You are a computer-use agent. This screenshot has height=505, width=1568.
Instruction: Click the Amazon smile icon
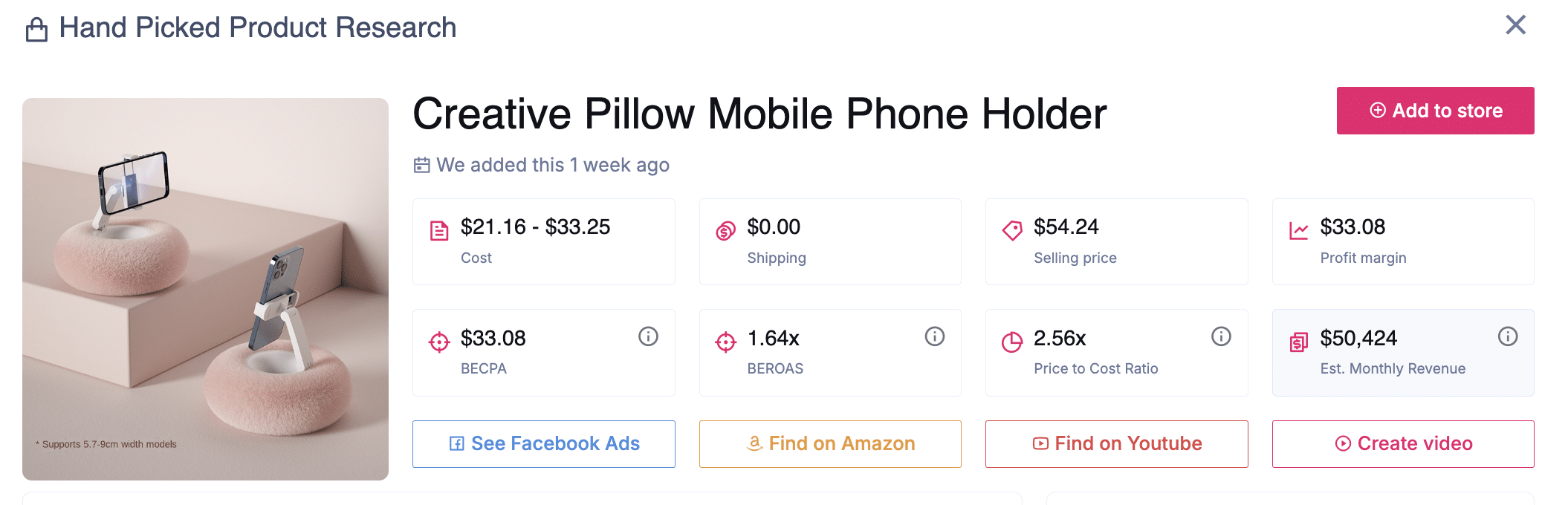(754, 443)
